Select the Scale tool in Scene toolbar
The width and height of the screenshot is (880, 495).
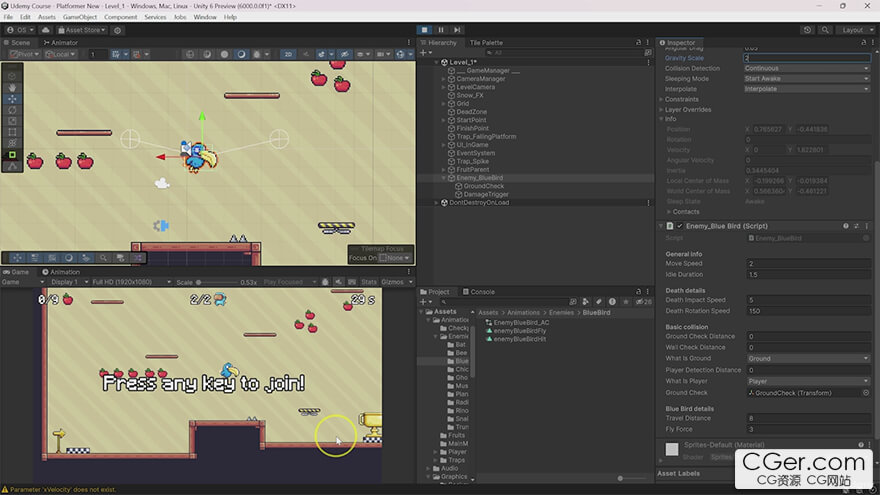tap(12, 121)
